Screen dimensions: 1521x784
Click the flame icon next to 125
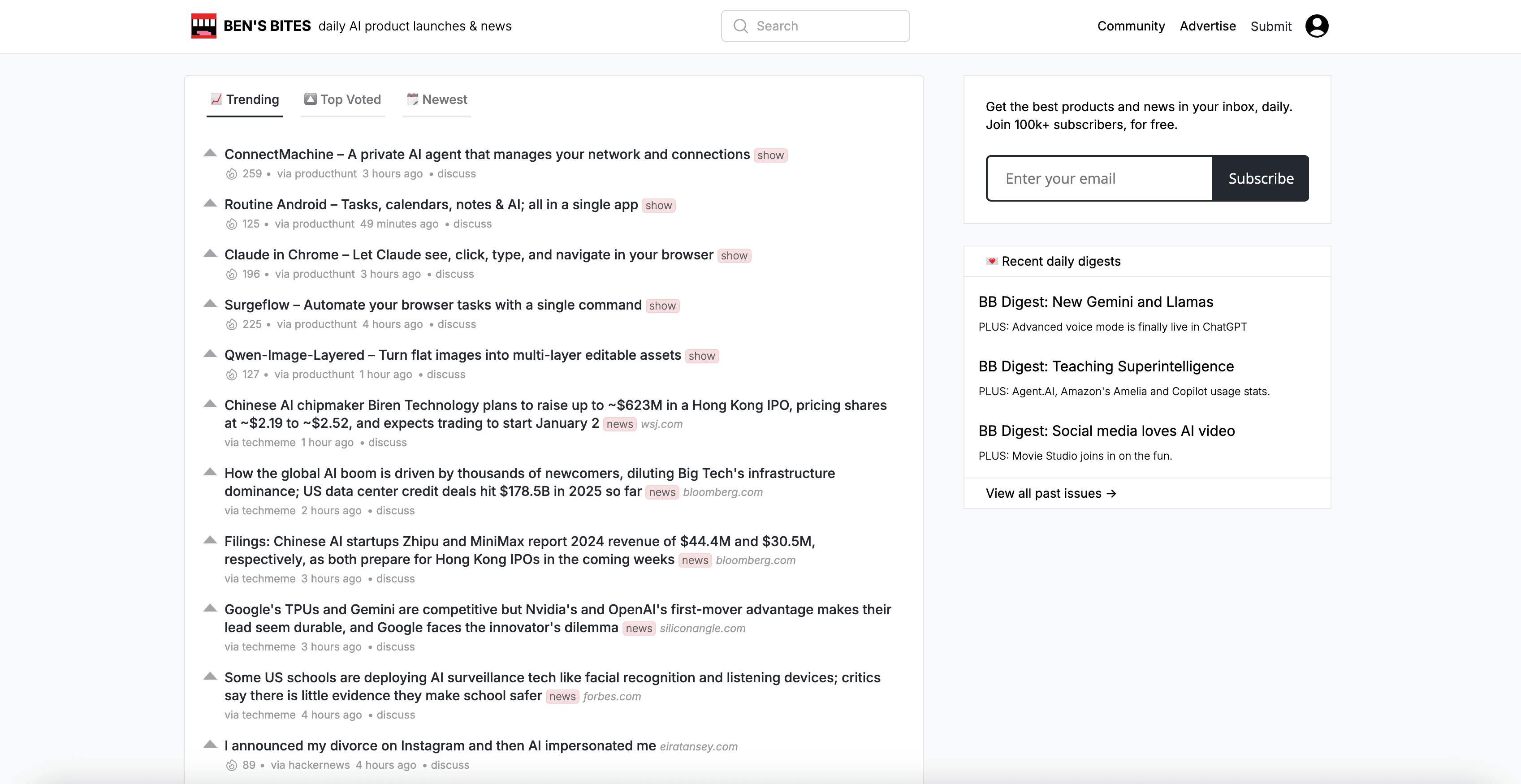(231, 224)
